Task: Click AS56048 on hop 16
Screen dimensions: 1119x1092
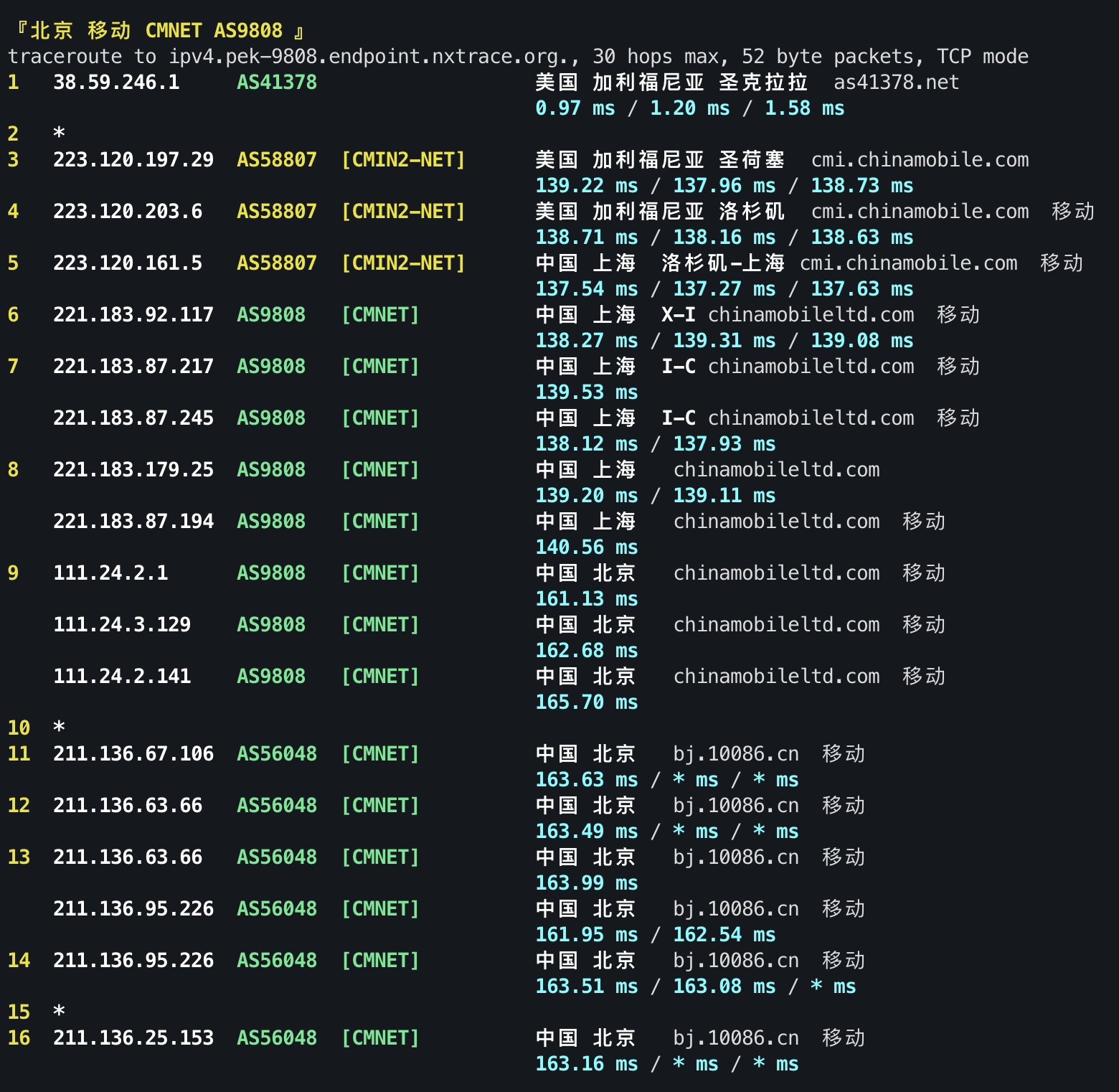Action: [277, 1038]
